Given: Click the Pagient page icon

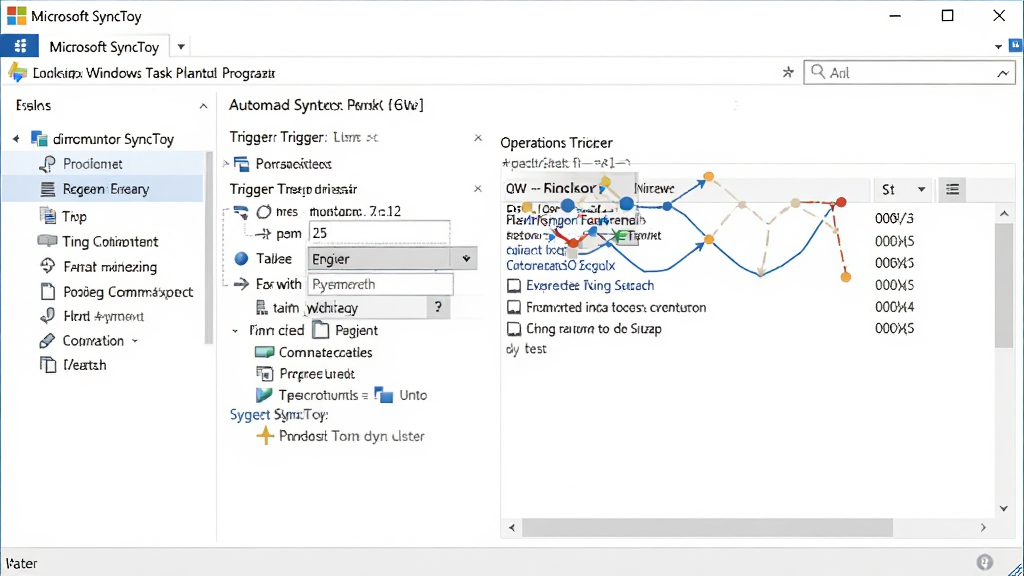Looking at the screenshot, I should coord(320,330).
